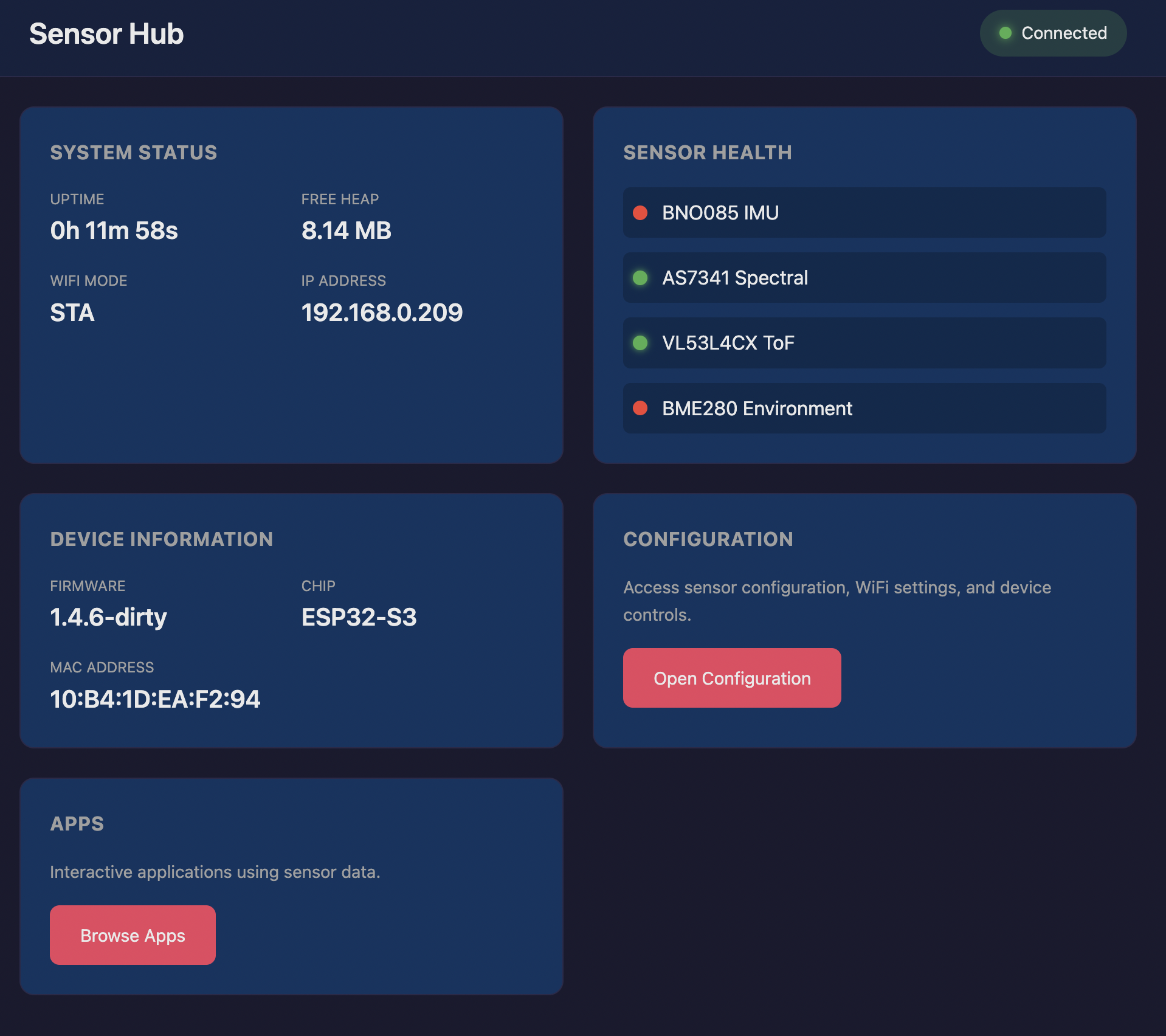Click the green status dot for AS7341 Spectral
The width and height of the screenshot is (1166, 1036).
point(640,278)
